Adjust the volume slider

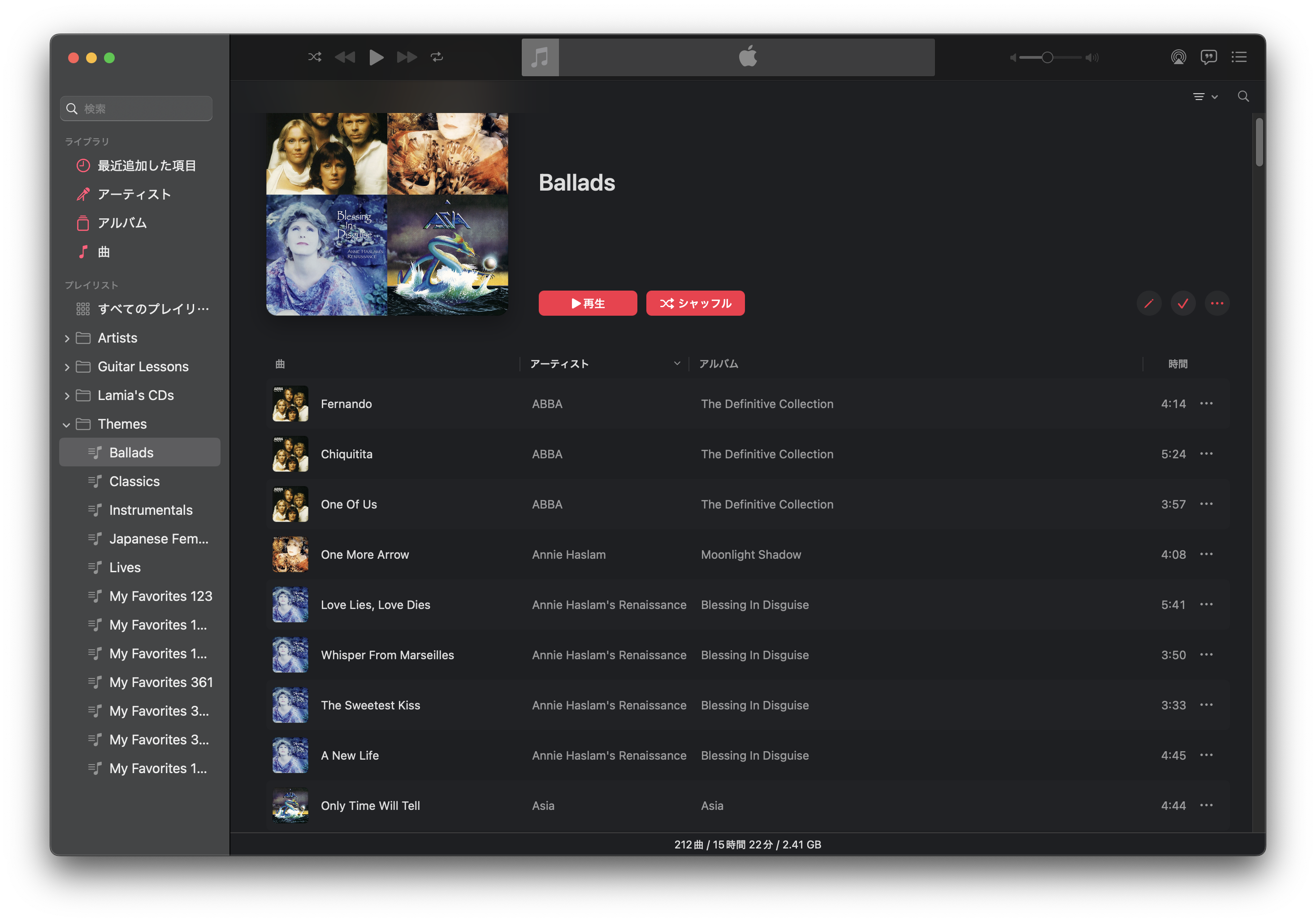point(1047,57)
